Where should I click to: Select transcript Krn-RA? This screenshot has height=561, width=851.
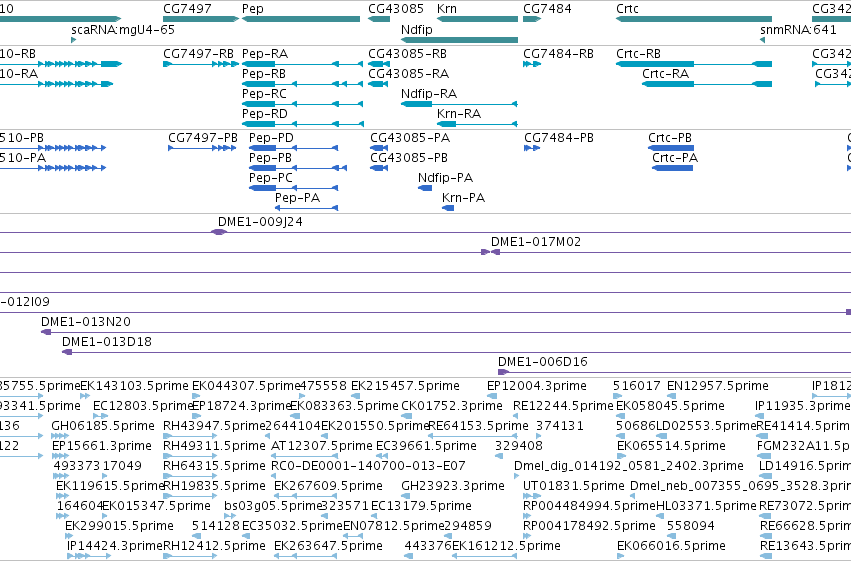click(477, 124)
